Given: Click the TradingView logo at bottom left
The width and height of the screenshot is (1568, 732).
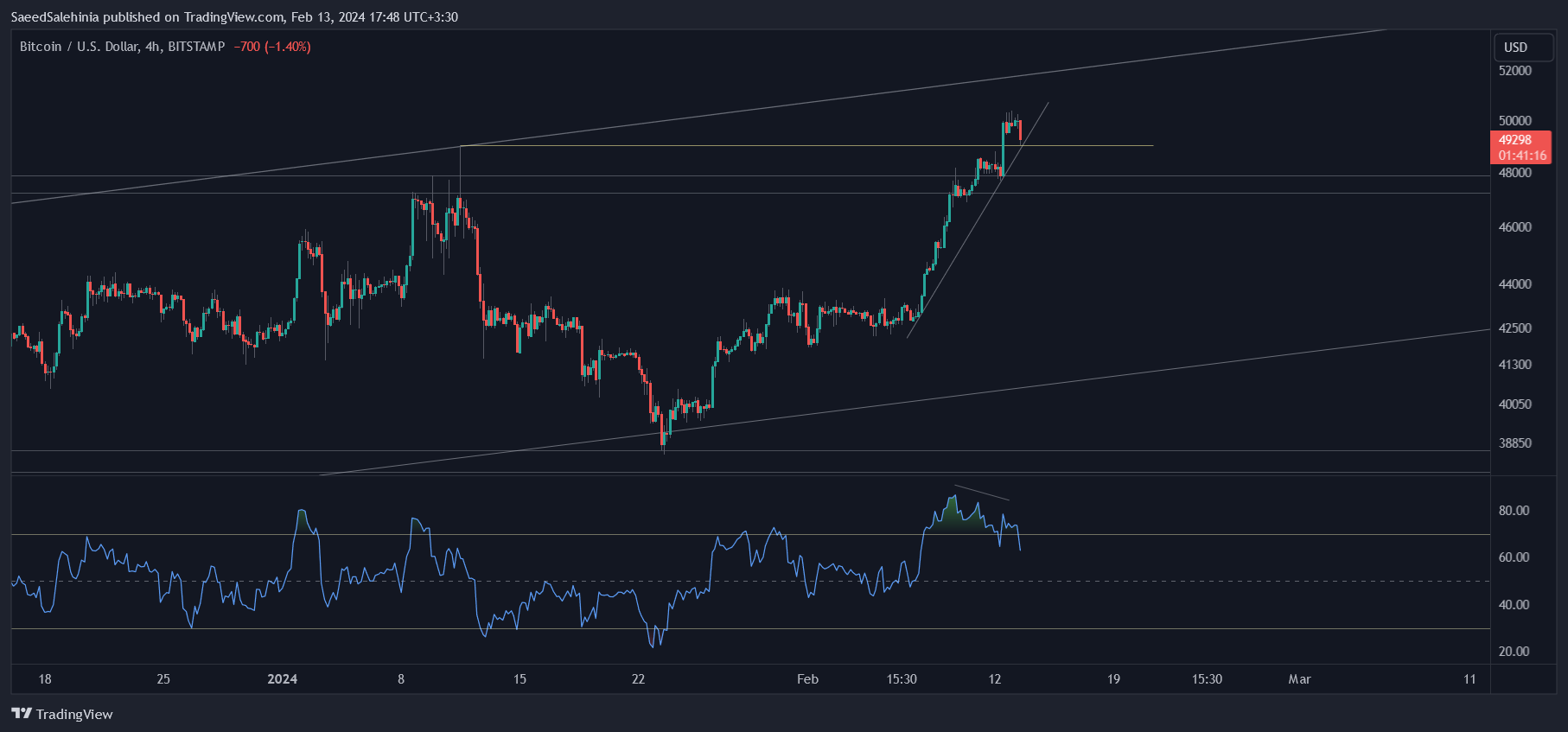Looking at the screenshot, I should [62, 714].
